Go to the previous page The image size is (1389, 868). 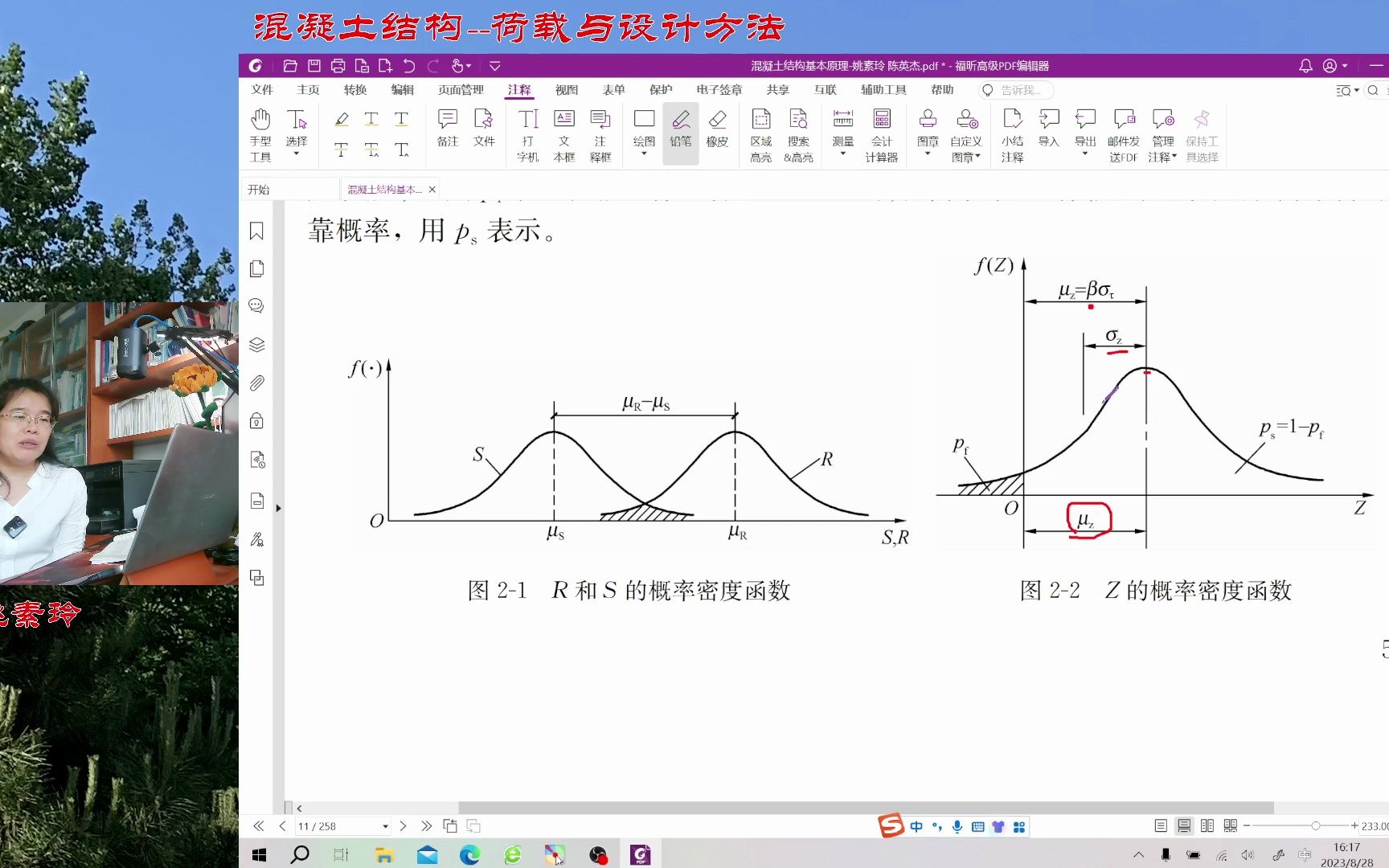282,826
